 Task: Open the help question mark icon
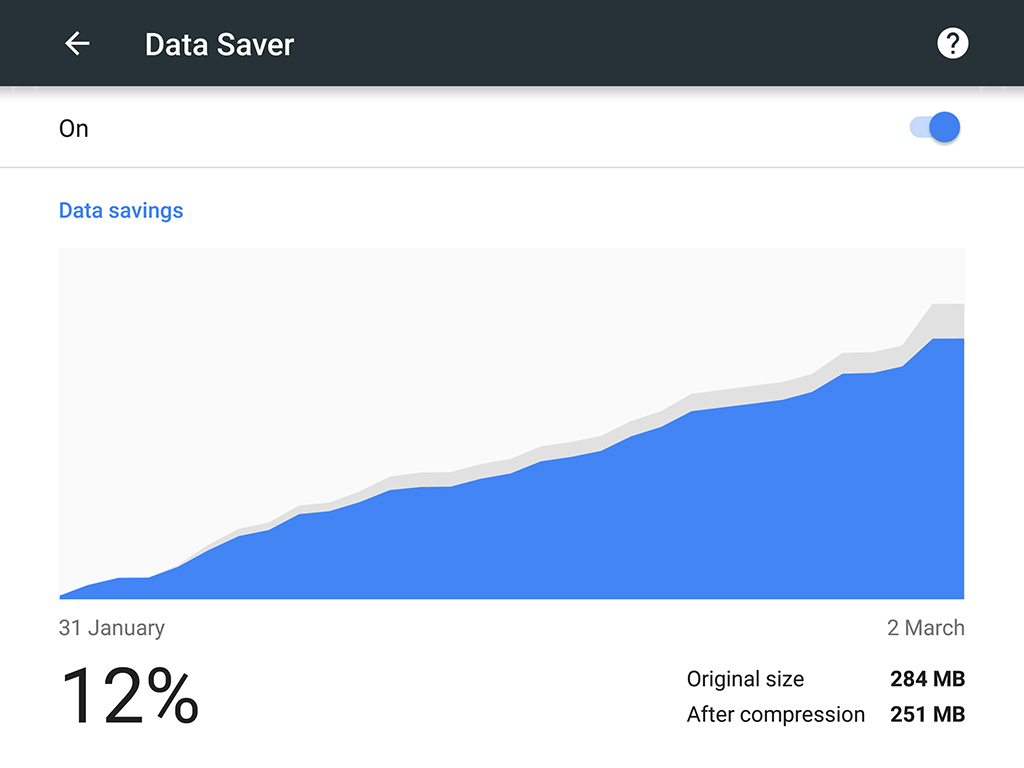pos(952,44)
